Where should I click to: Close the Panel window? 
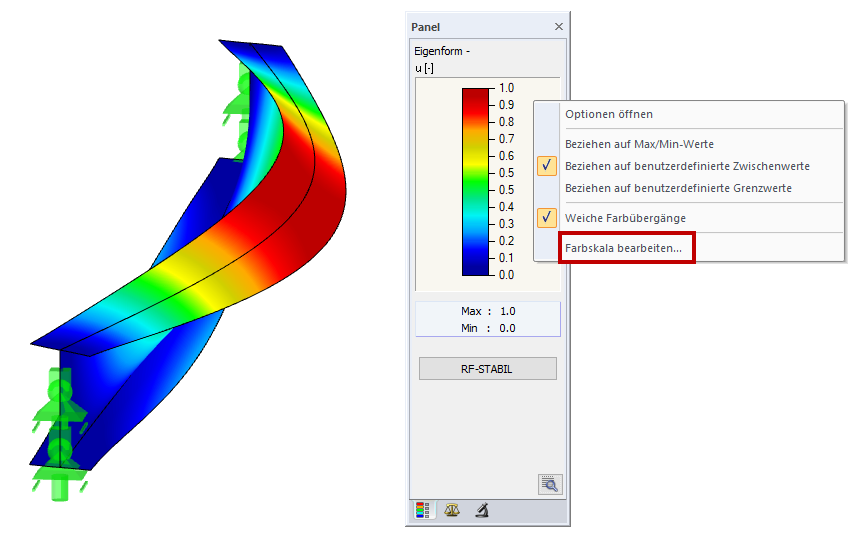(559, 27)
